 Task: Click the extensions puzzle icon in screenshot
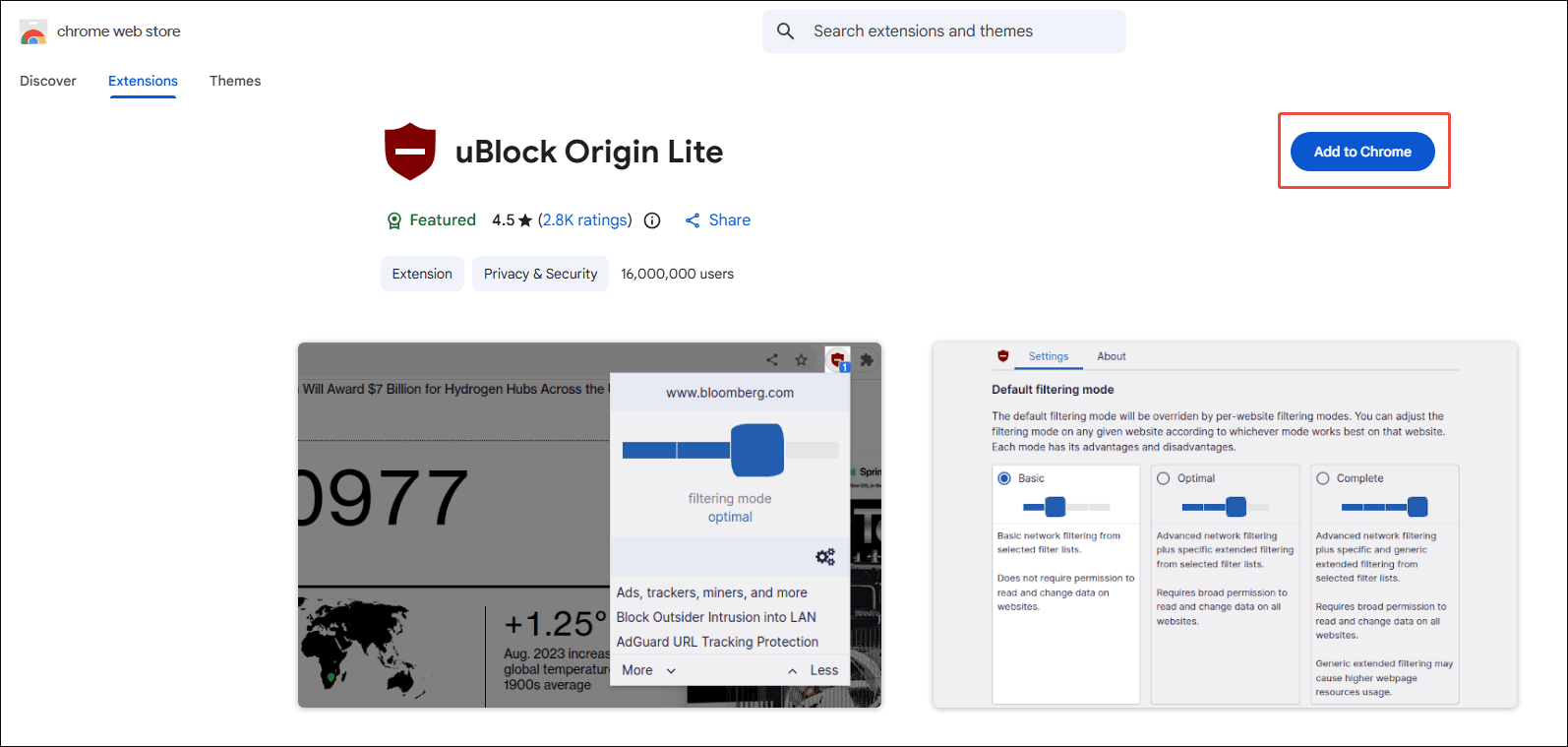867,360
